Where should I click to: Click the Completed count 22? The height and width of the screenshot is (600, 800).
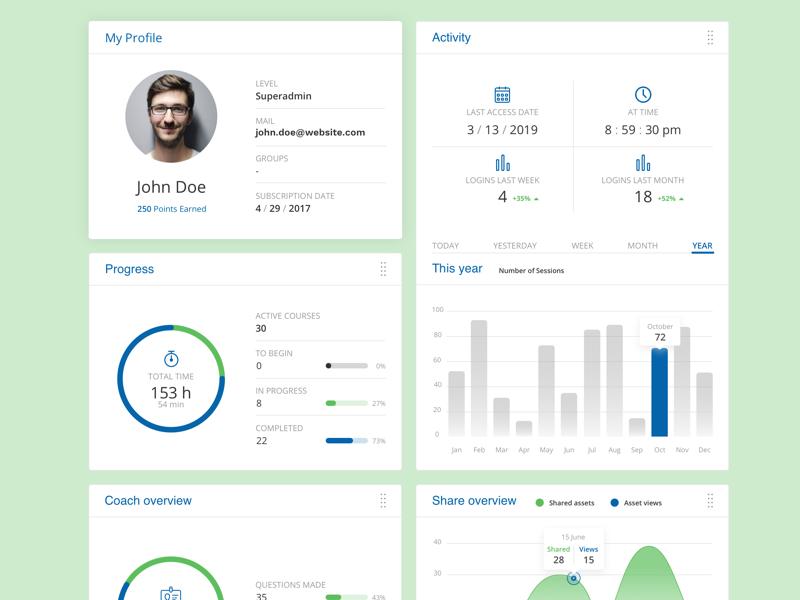click(261, 440)
